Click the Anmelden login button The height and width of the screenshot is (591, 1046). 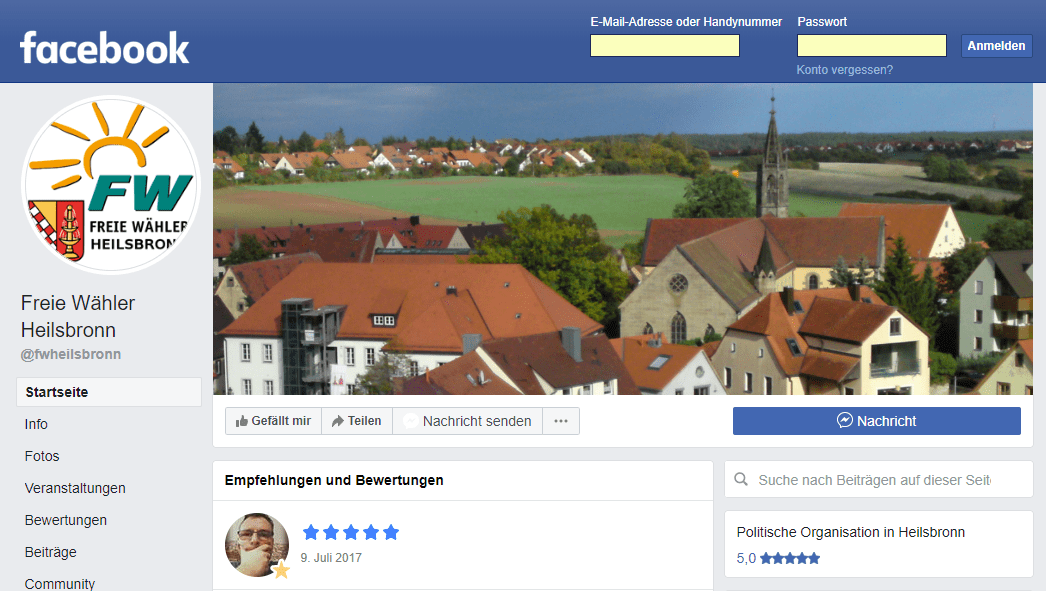997,45
